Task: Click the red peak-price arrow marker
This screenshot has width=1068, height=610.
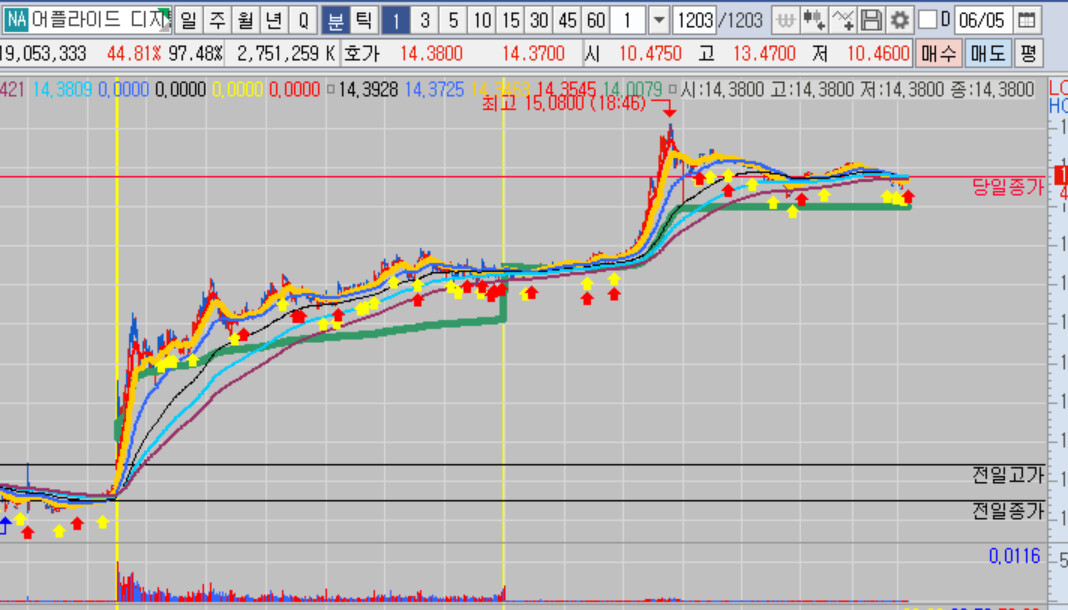Action: click(669, 109)
